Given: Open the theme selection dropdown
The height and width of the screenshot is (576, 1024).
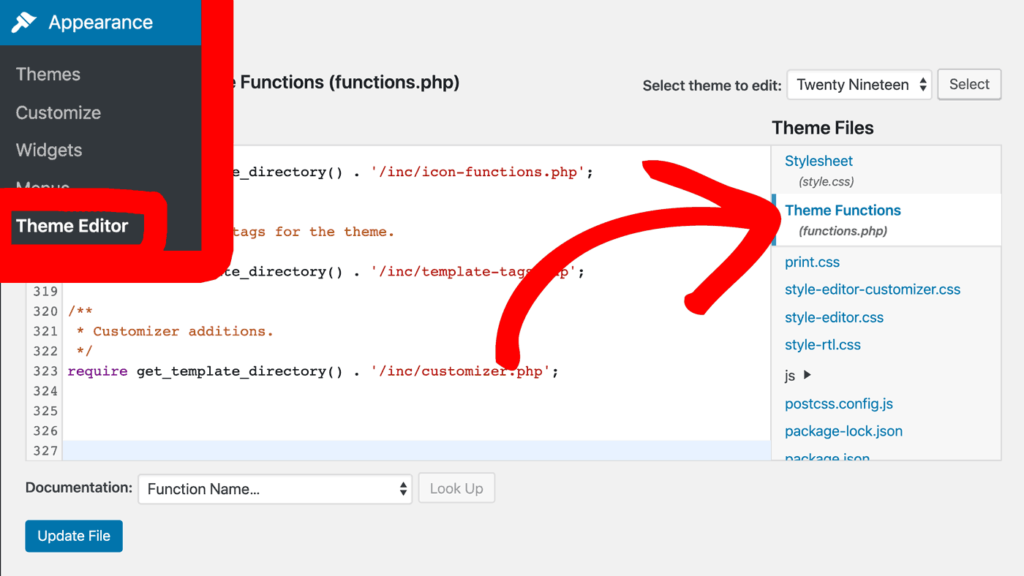Looking at the screenshot, I should click(859, 85).
